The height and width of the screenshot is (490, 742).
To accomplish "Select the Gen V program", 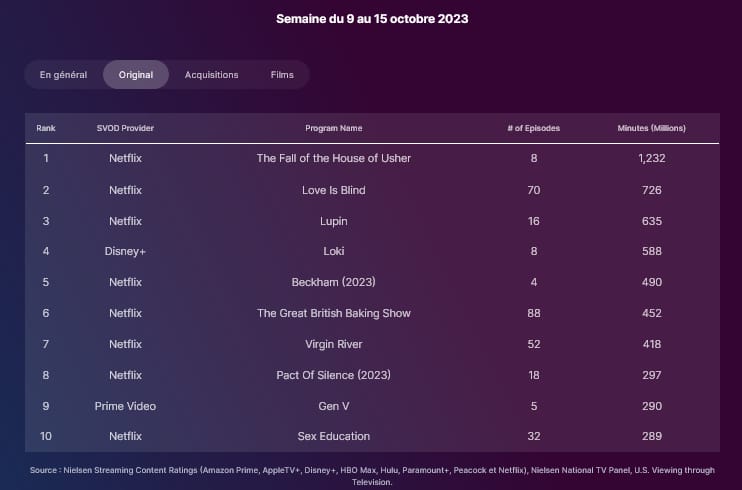I will tap(334, 406).
